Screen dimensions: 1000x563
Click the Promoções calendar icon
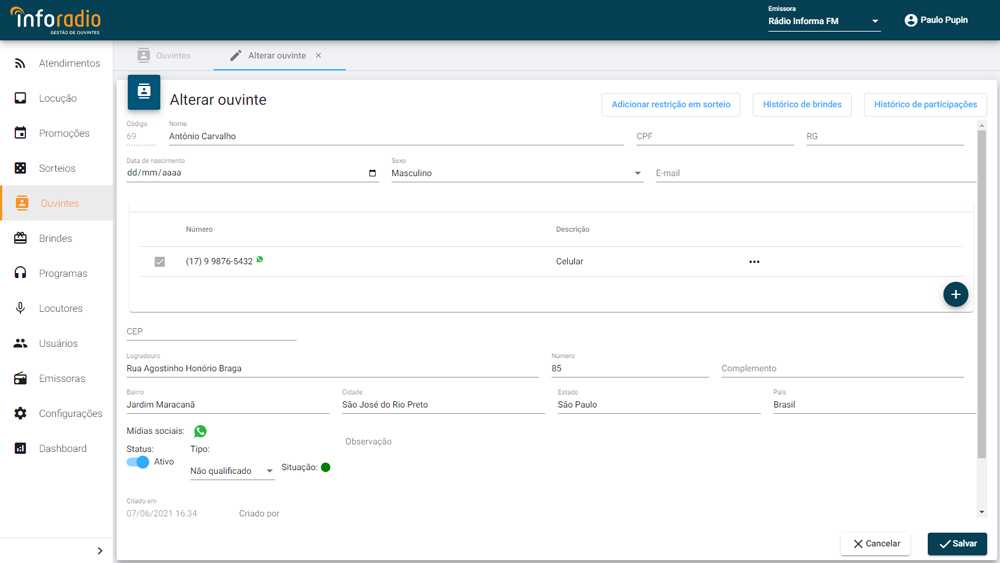[20, 133]
